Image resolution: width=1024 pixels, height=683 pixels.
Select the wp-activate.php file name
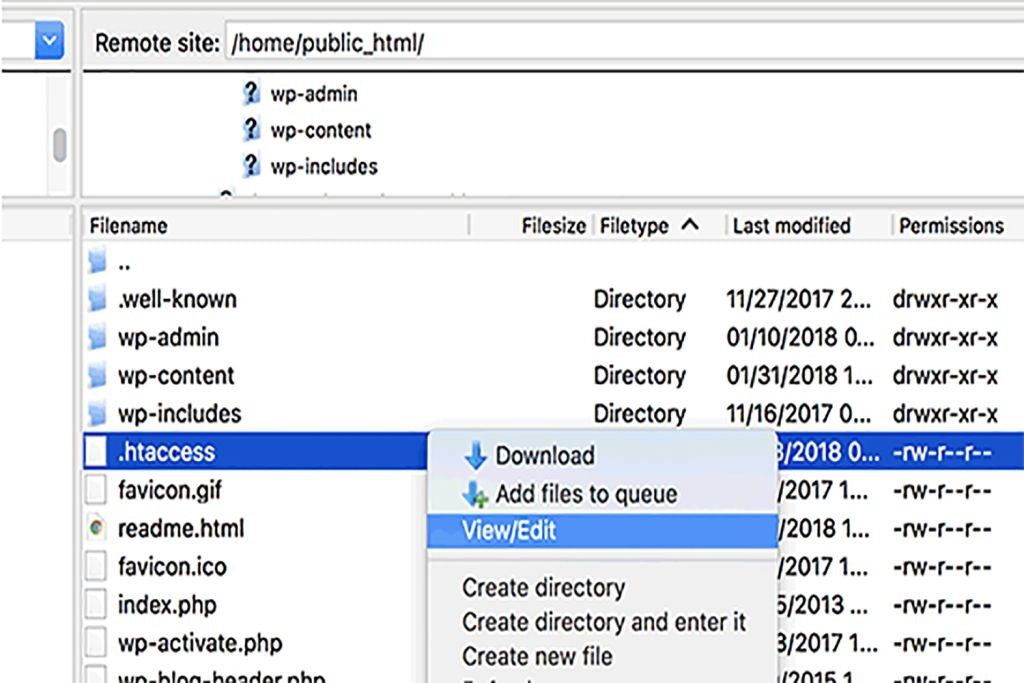click(200, 644)
